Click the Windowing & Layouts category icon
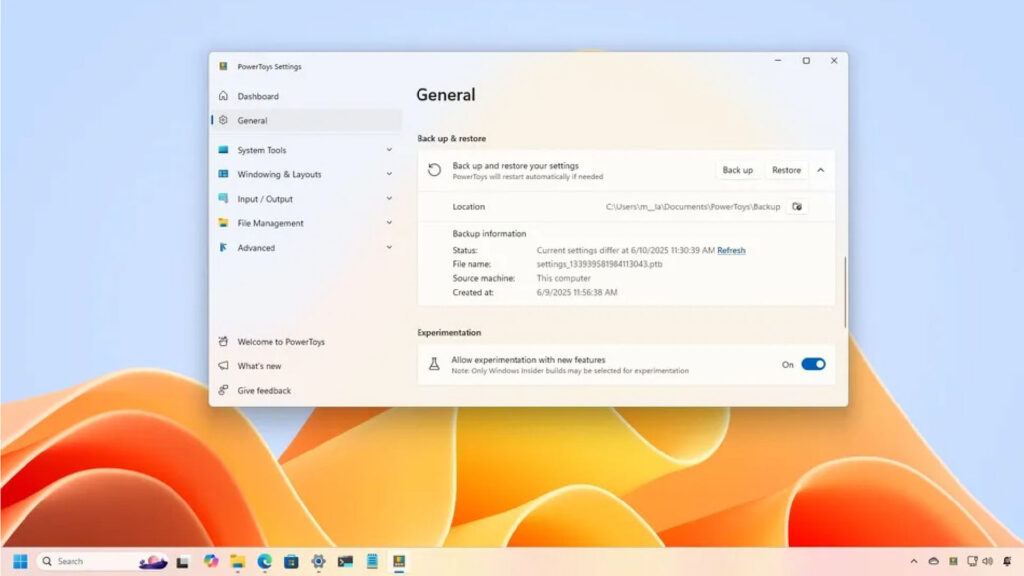Image resolution: width=1024 pixels, height=576 pixels. pos(223,174)
